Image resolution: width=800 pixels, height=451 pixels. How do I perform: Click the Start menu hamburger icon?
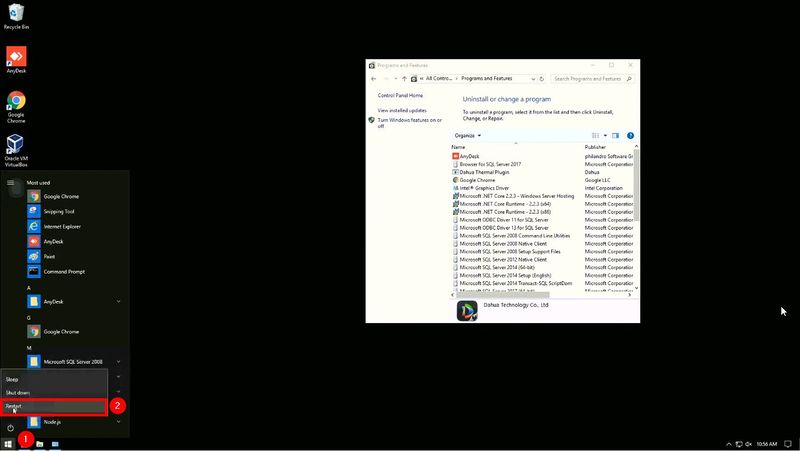(11, 183)
